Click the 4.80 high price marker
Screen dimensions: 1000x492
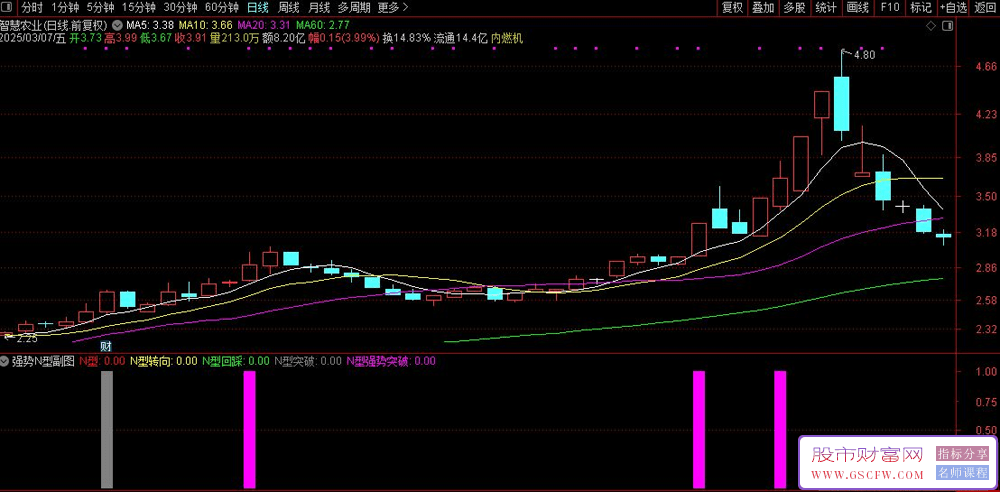pos(864,55)
